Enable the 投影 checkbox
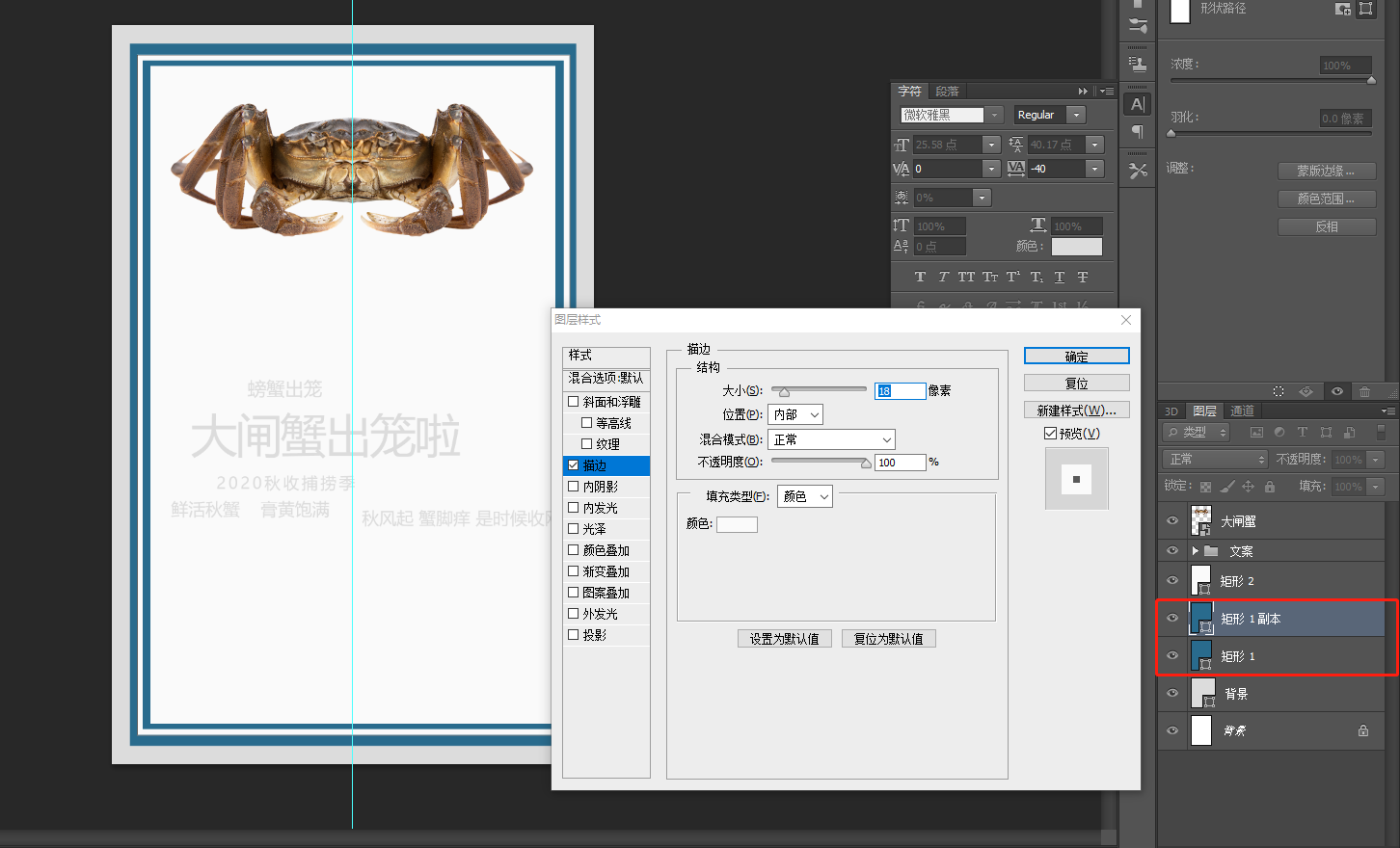1400x848 pixels. tap(574, 635)
